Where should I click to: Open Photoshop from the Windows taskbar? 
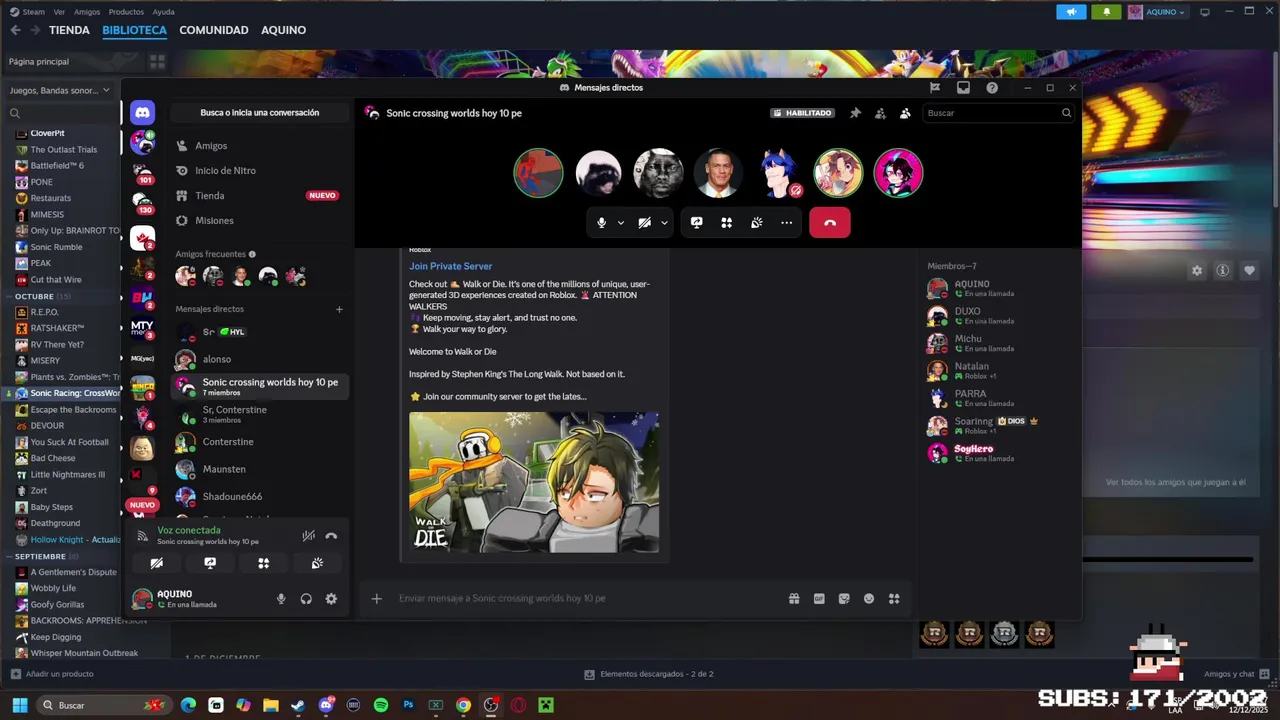coord(408,705)
